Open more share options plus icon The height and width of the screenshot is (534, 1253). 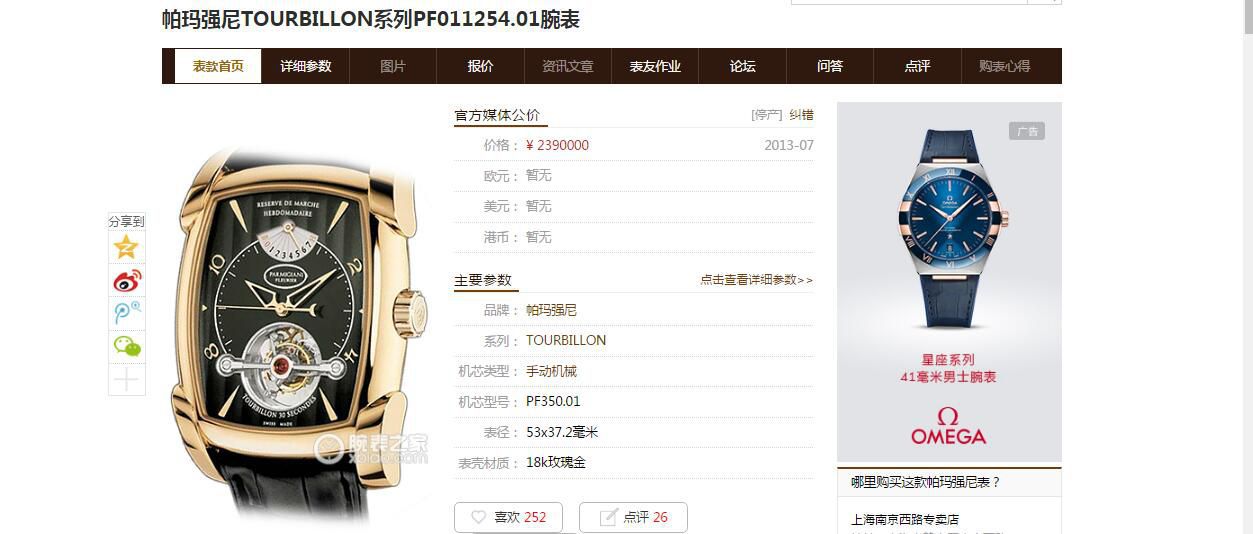(x=126, y=380)
